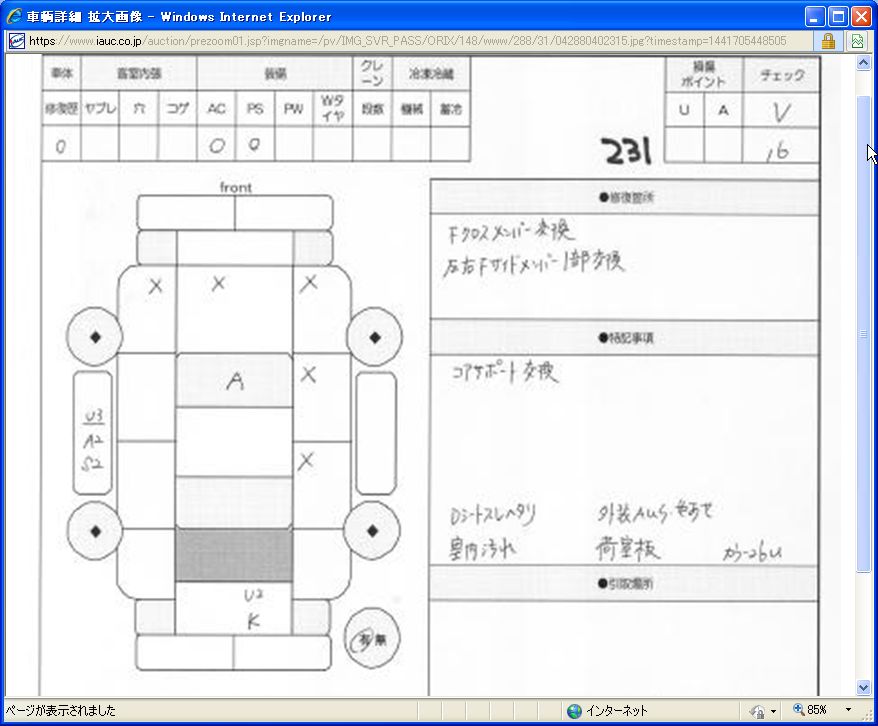Click the scrollbar up arrow

click(x=864, y=63)
